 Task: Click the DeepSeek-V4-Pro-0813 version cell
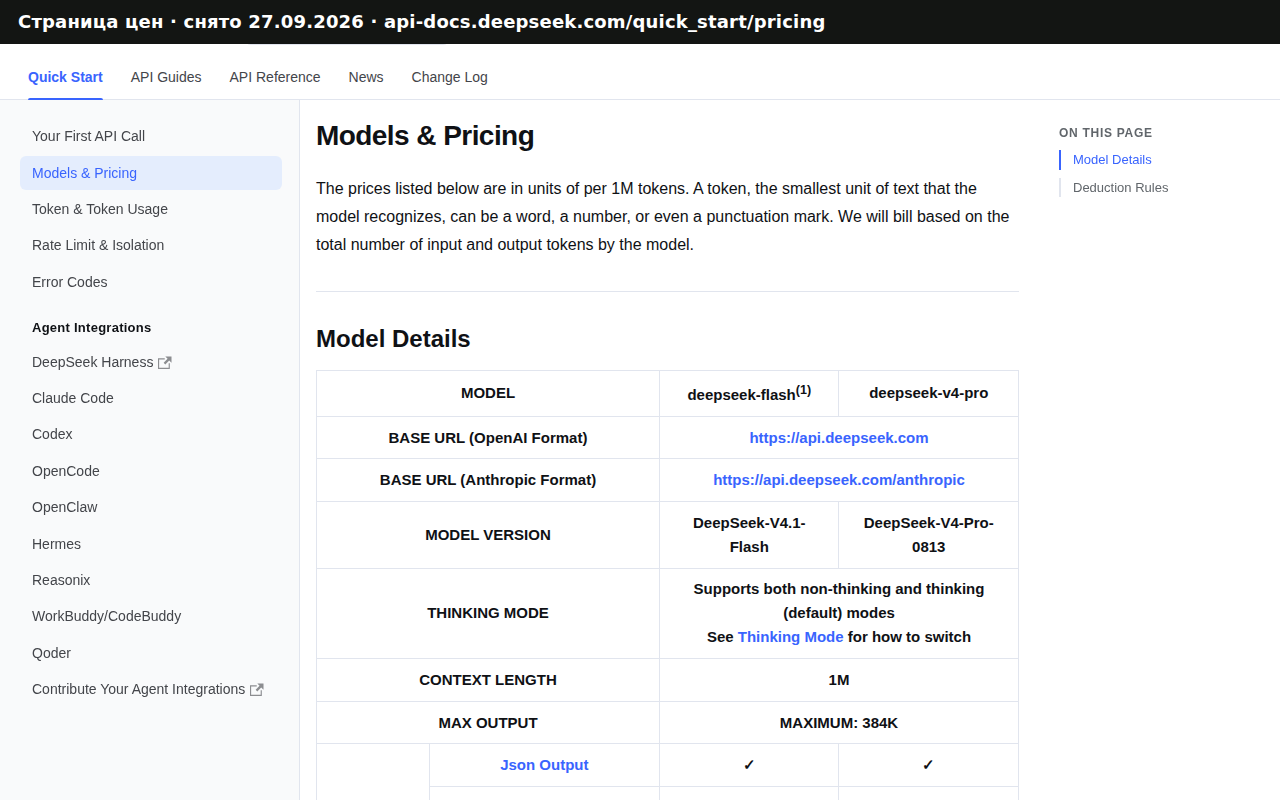[929, 535]
